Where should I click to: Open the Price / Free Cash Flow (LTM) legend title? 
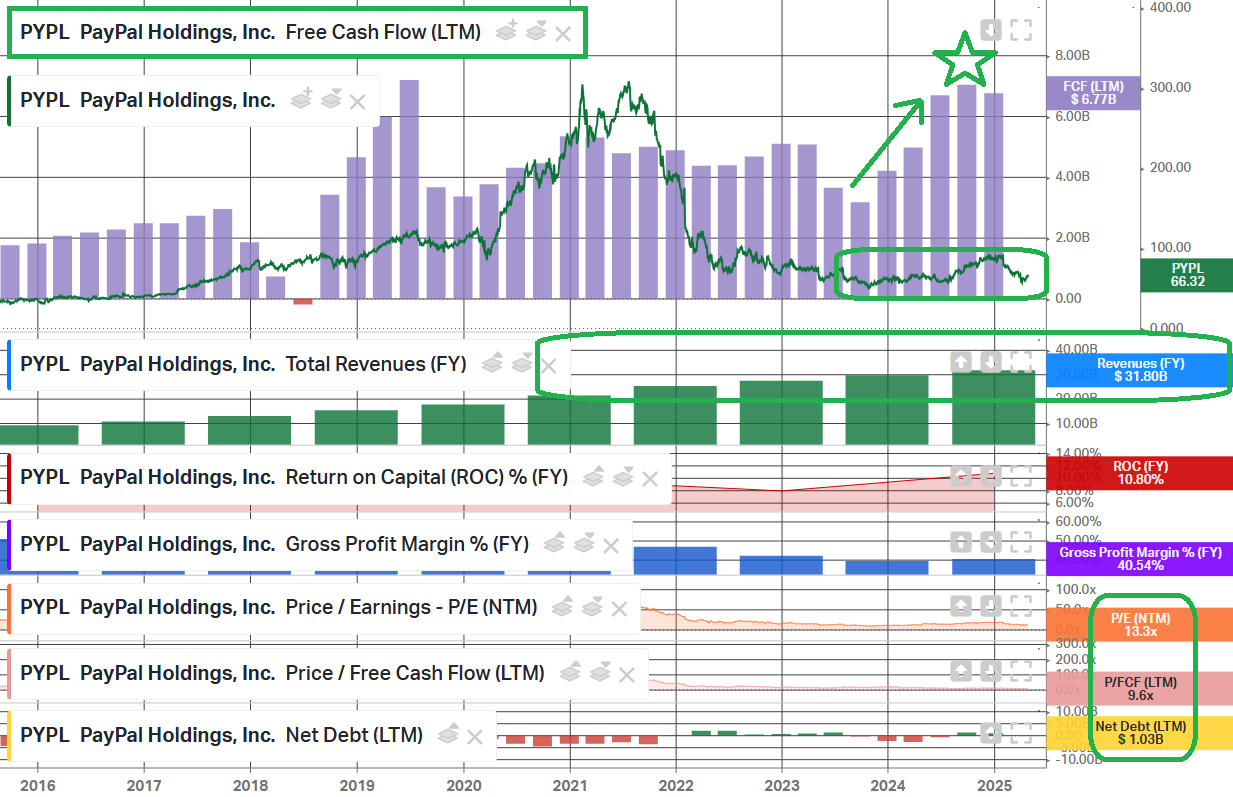click(282, 673)
